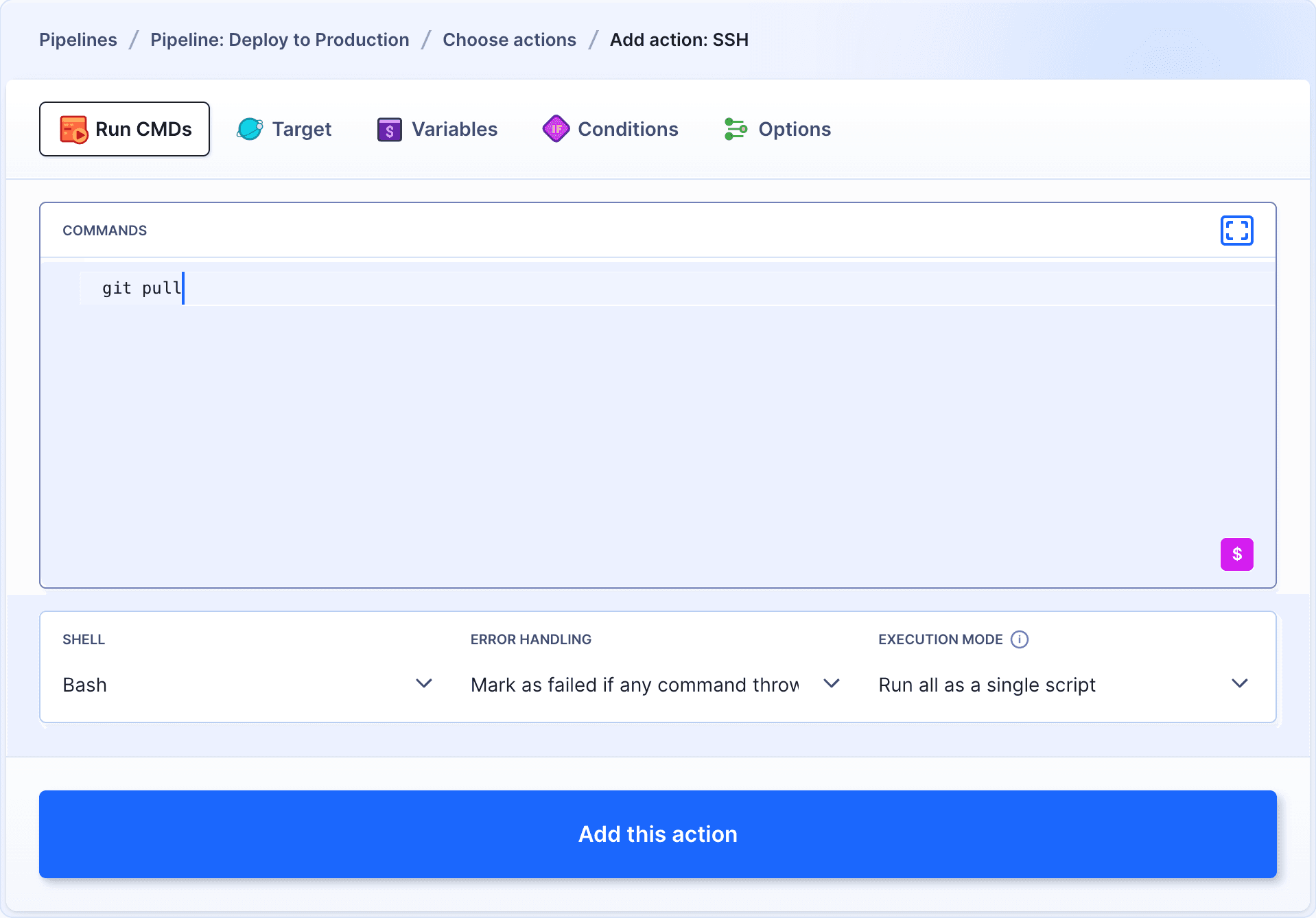Expand commands editor with fullscreen icon
Image resolution: width=1316 pixels, height=918 pixels.
click(1236, 231)
